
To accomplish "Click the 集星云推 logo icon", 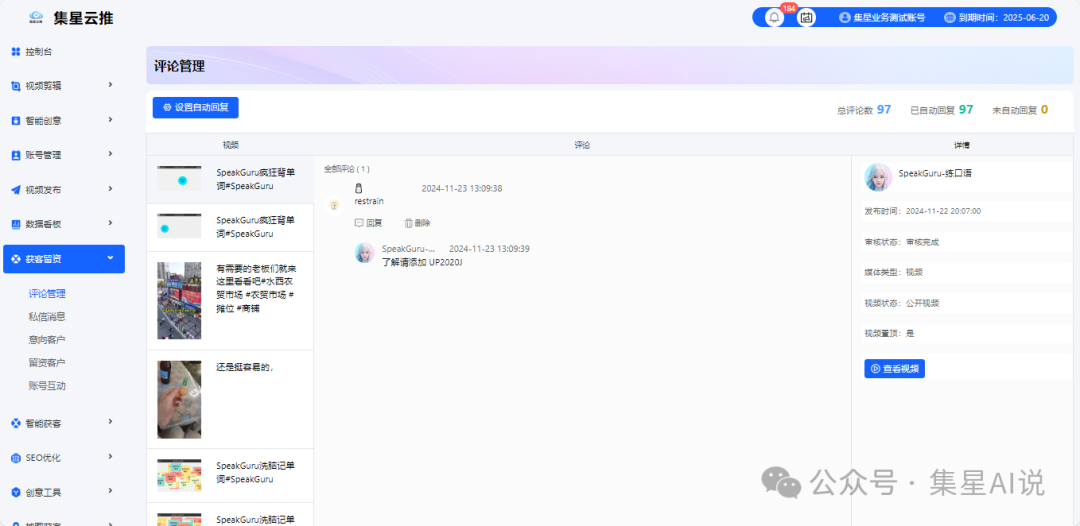I will point(37,17).
